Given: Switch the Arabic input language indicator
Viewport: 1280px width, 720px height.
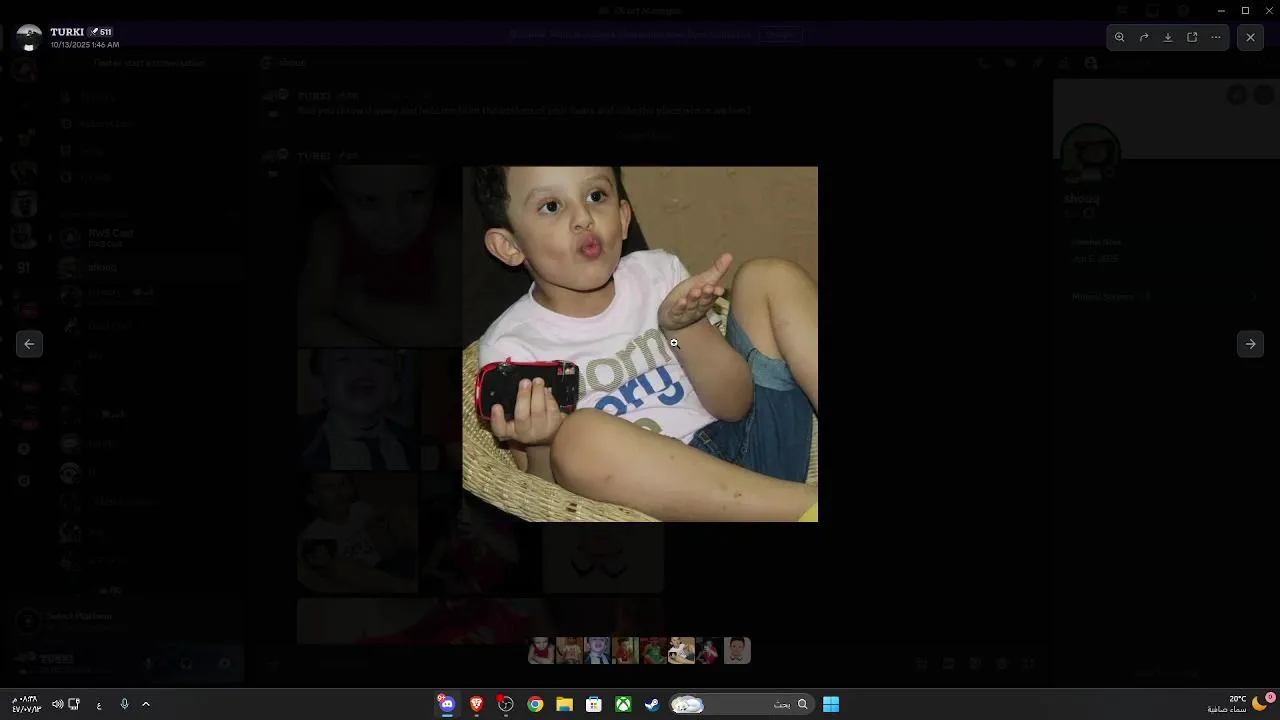Looking at the screenshot, I should click(99, 705).
